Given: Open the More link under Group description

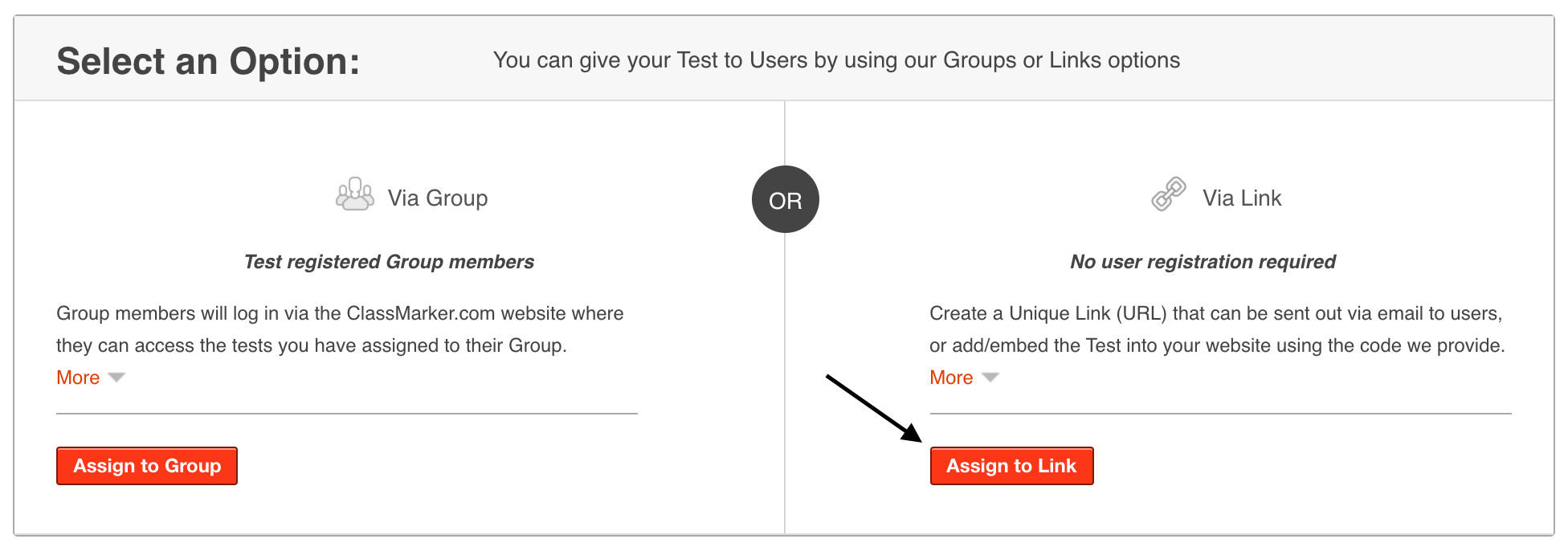Looking at the screenshot, I should click(78, 378).
